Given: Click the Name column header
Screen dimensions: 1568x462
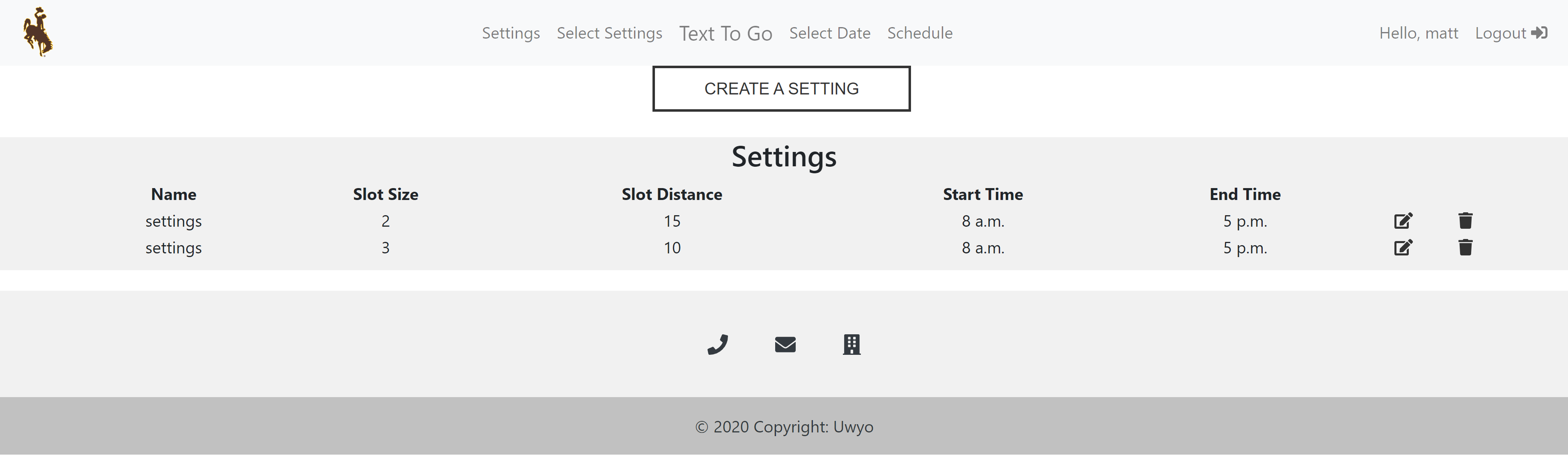Looking at the screenshot, I should (174, 194).
